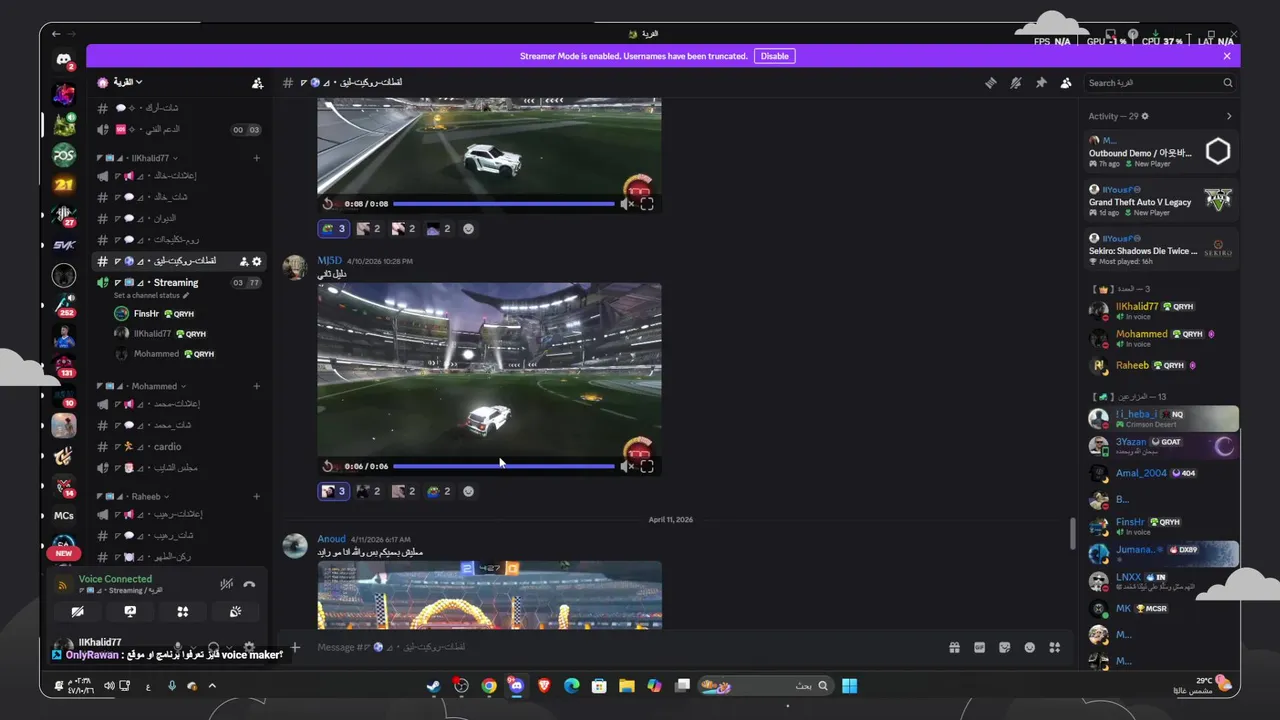Click the server search field
Viewport: 1280px width, 720px height.
[x=1159, y=83]
